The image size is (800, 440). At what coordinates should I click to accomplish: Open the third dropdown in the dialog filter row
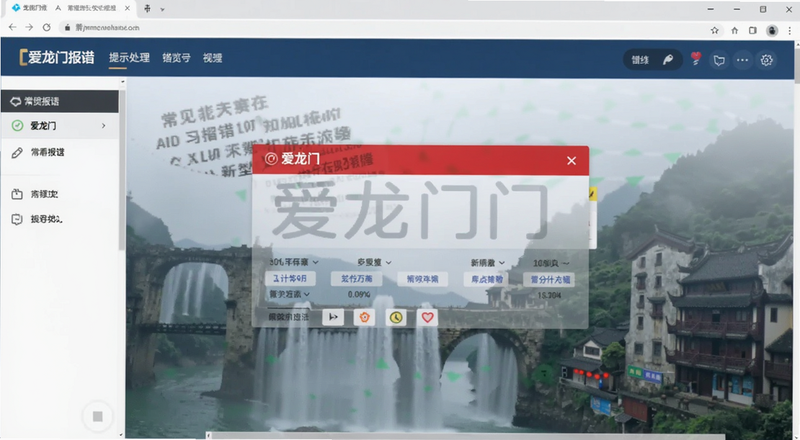[487, 262]
